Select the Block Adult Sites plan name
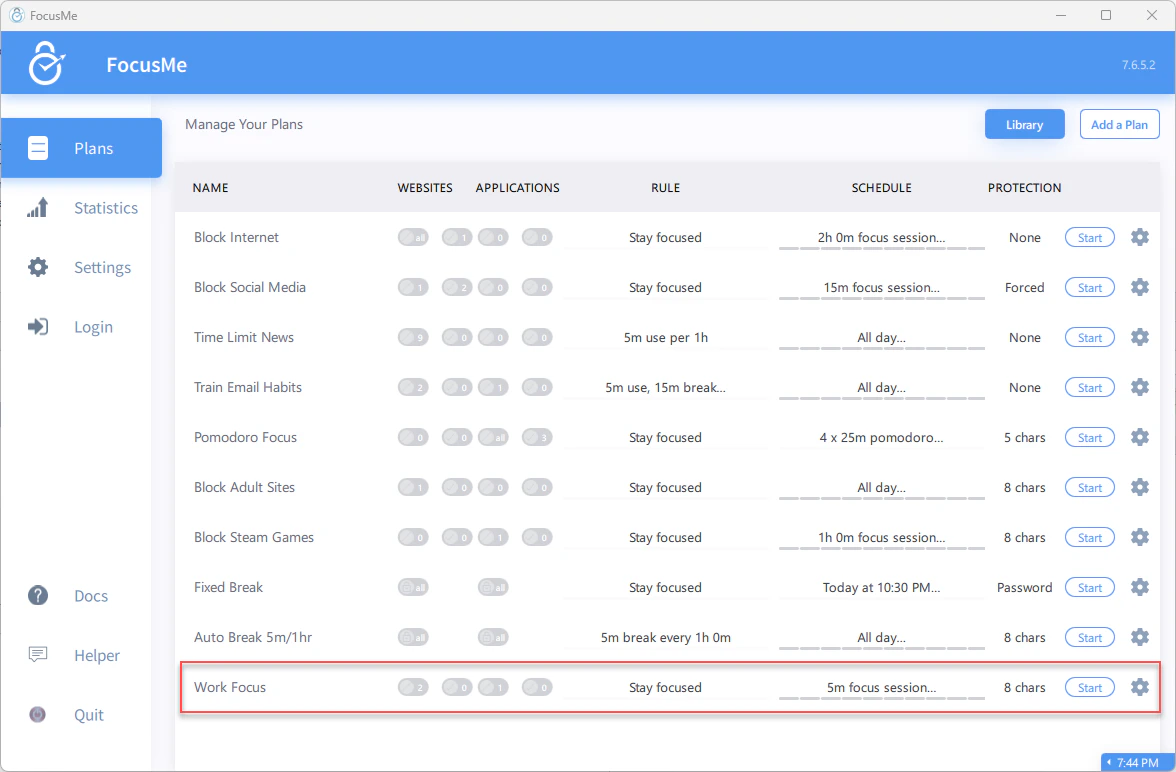Image resolution: width=1176 pixels, height=772 pixels. pos(244,488)
